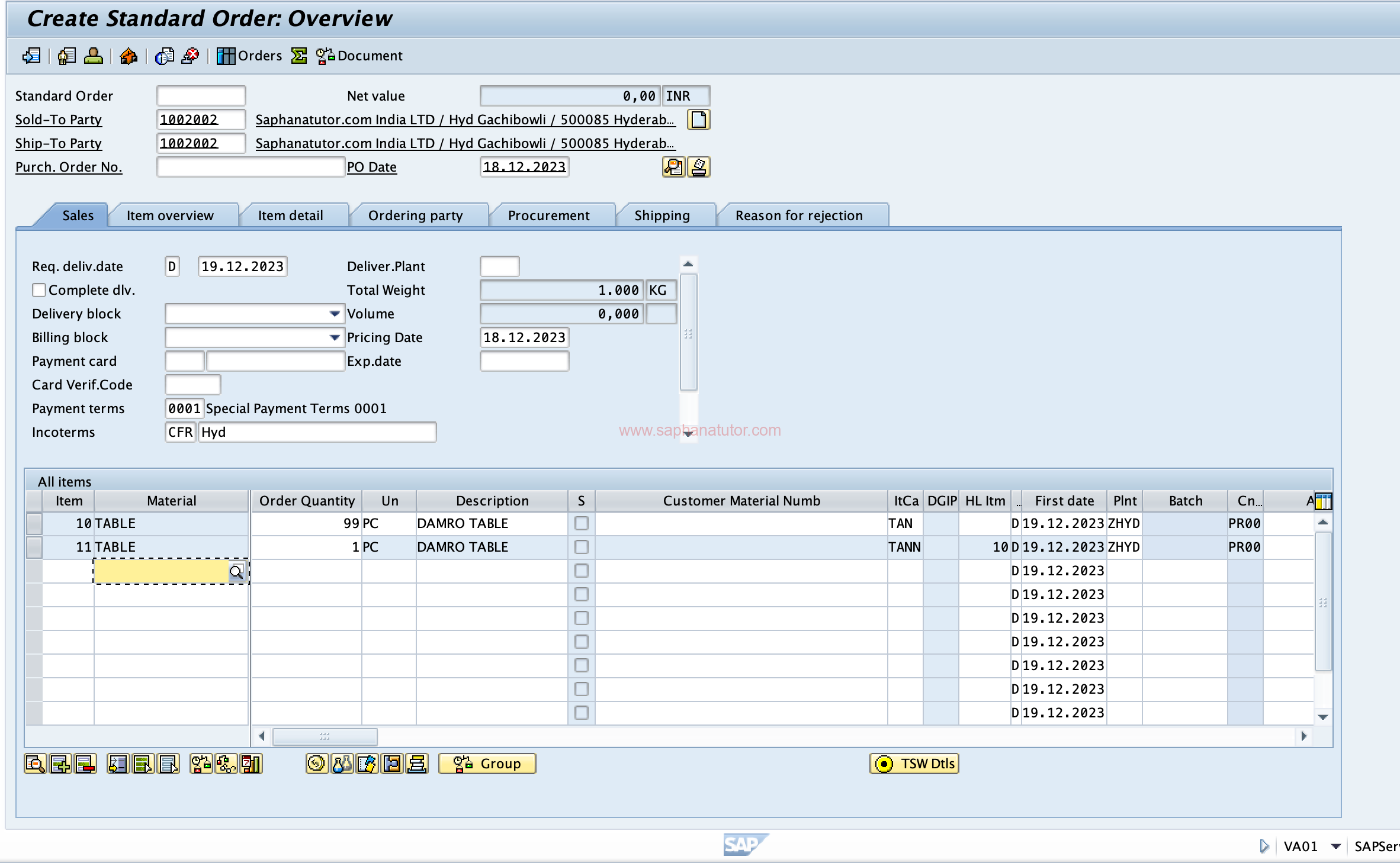Open the VA01 status bar dropdown arrow
Image resolution: width=1400 pixels, height=863 pixels.
pos(1335,846)
